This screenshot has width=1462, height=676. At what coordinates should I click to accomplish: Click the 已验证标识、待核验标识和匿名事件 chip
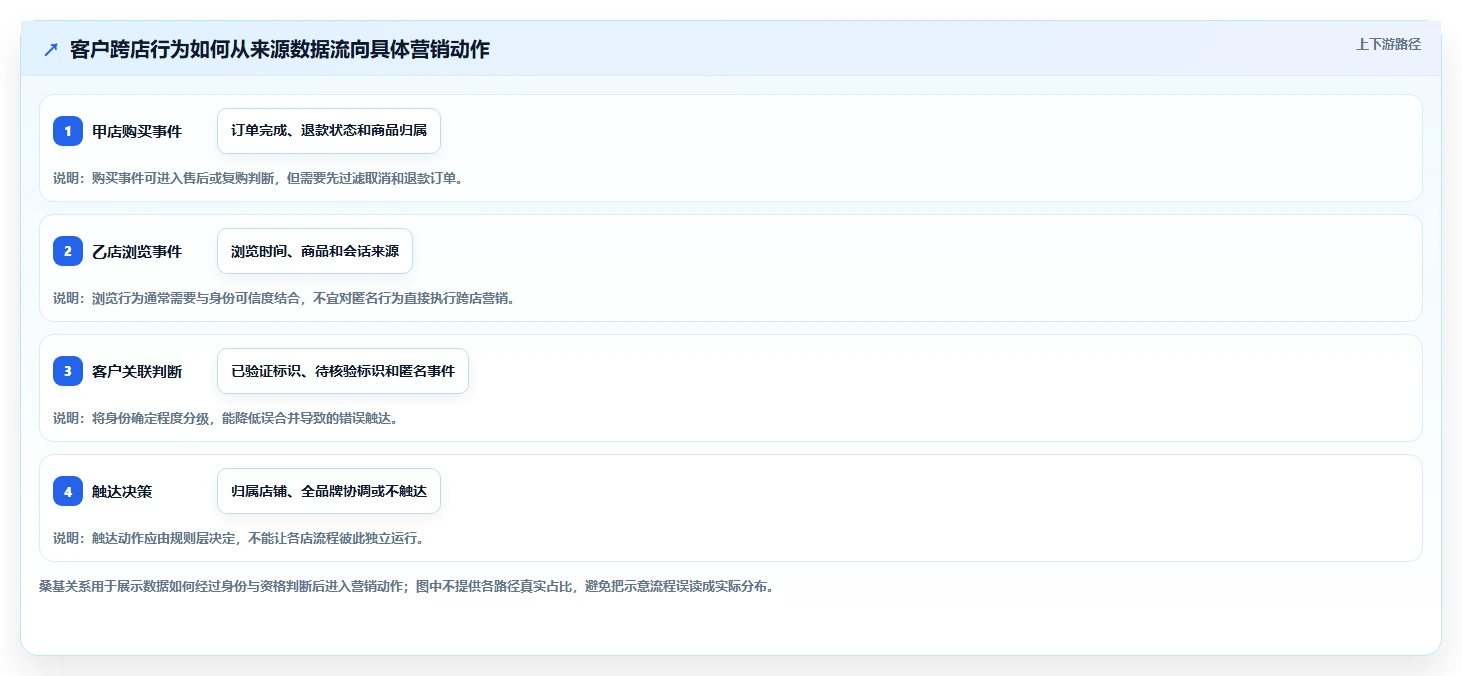click(x=343, y=371)
